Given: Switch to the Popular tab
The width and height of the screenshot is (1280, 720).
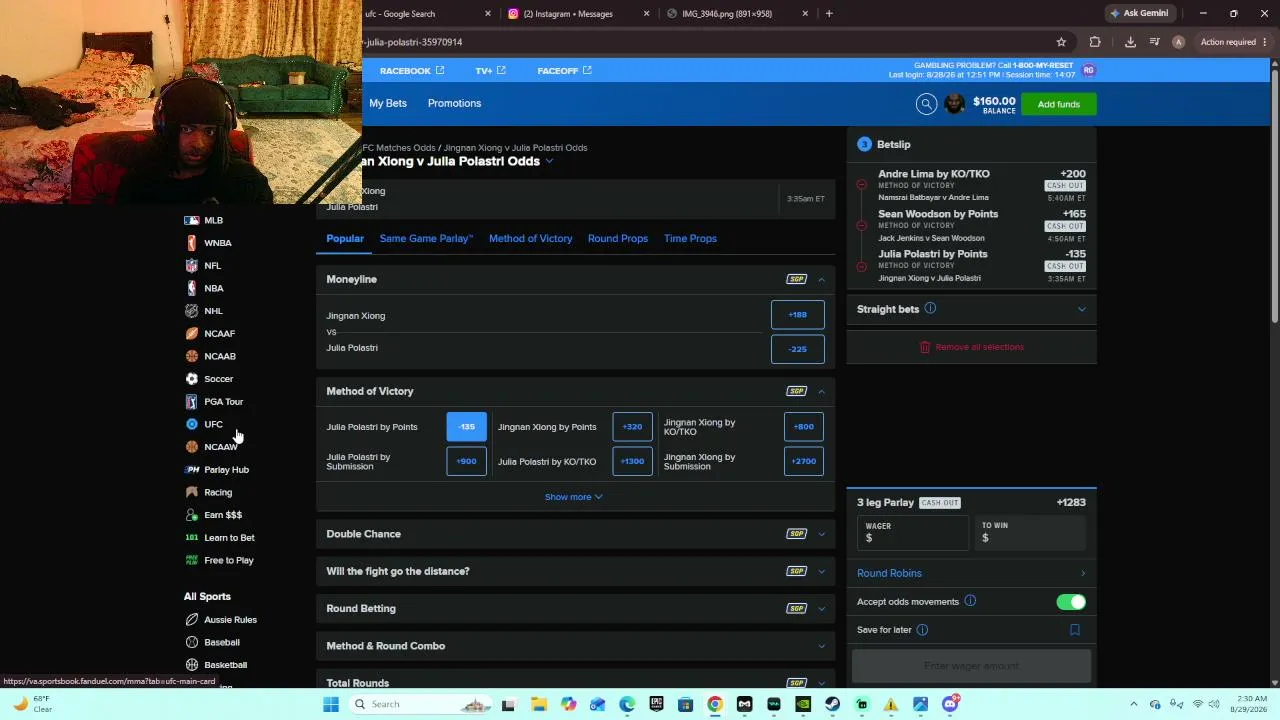Looking at the screenshot, I should tap(345, 238).
